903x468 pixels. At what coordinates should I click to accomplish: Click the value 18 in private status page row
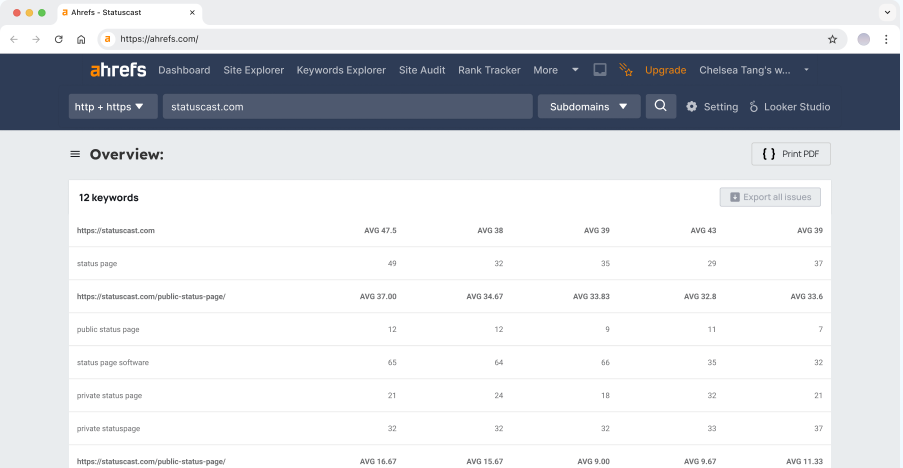pos(605,395)
